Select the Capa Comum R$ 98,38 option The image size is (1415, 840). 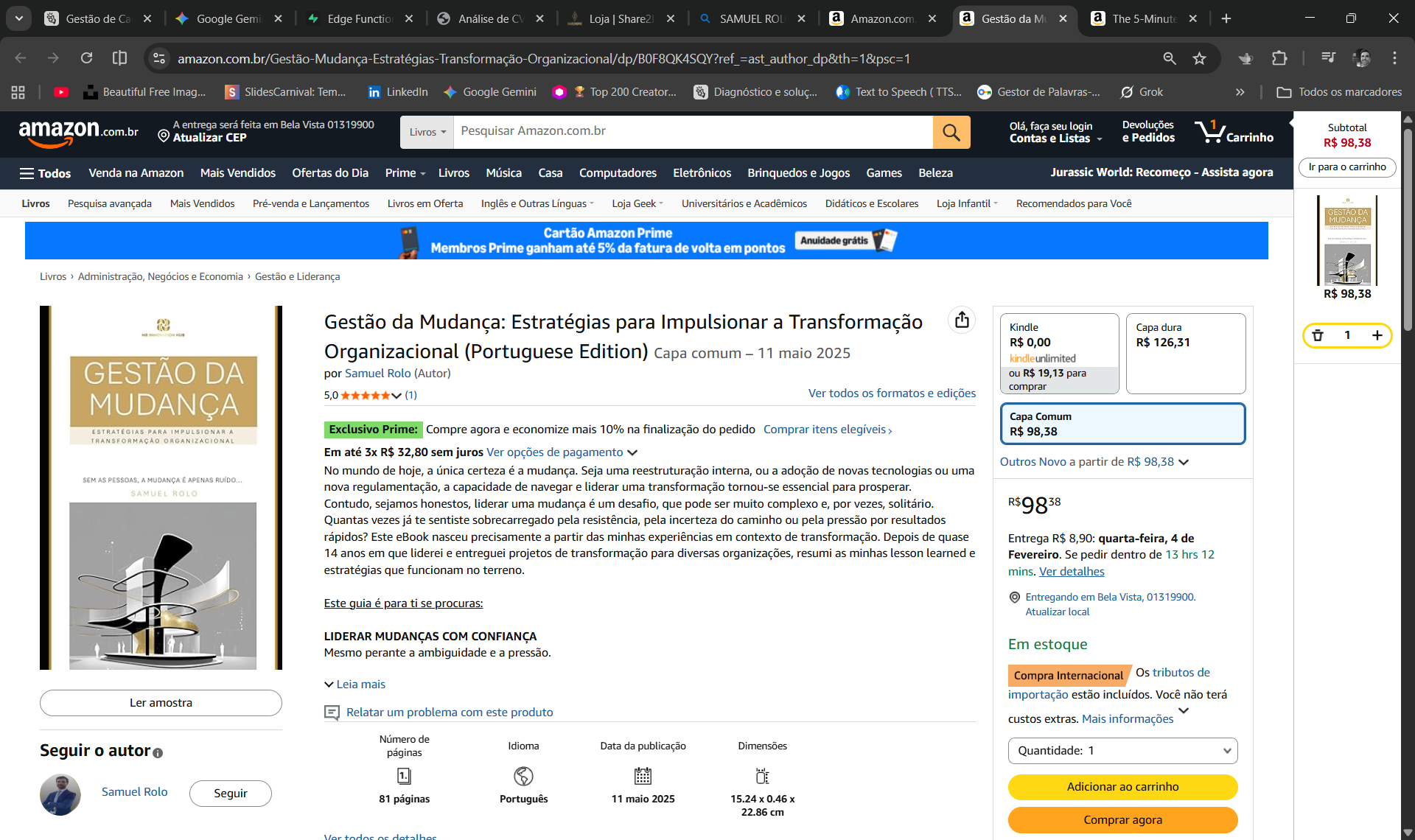(x=1121, y=424)
